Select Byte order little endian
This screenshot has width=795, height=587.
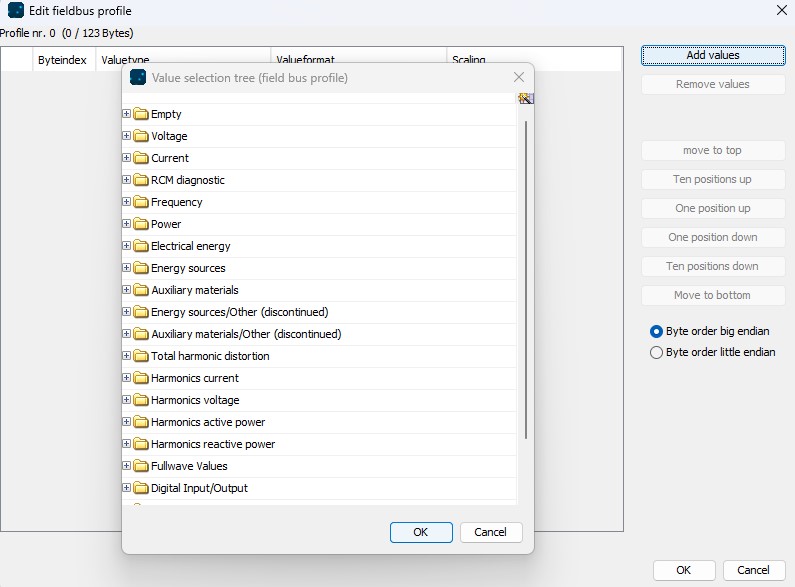[656, 352]
